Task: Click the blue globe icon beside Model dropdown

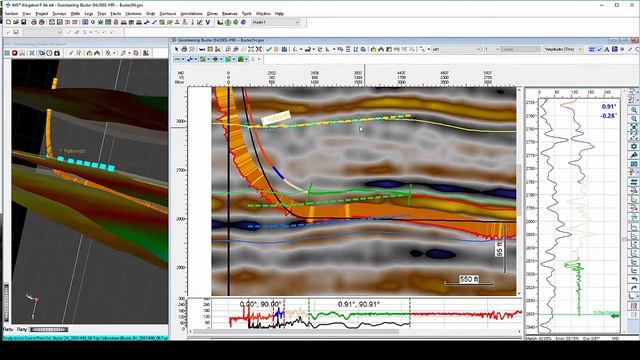Action: coord(243,22)
